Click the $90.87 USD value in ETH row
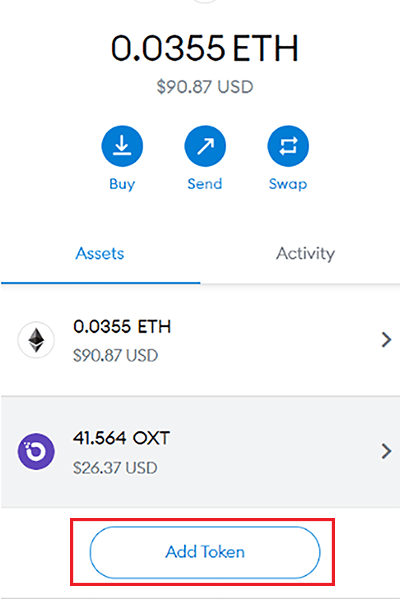The height and width of the screenshot is (599, 400). 115,356
